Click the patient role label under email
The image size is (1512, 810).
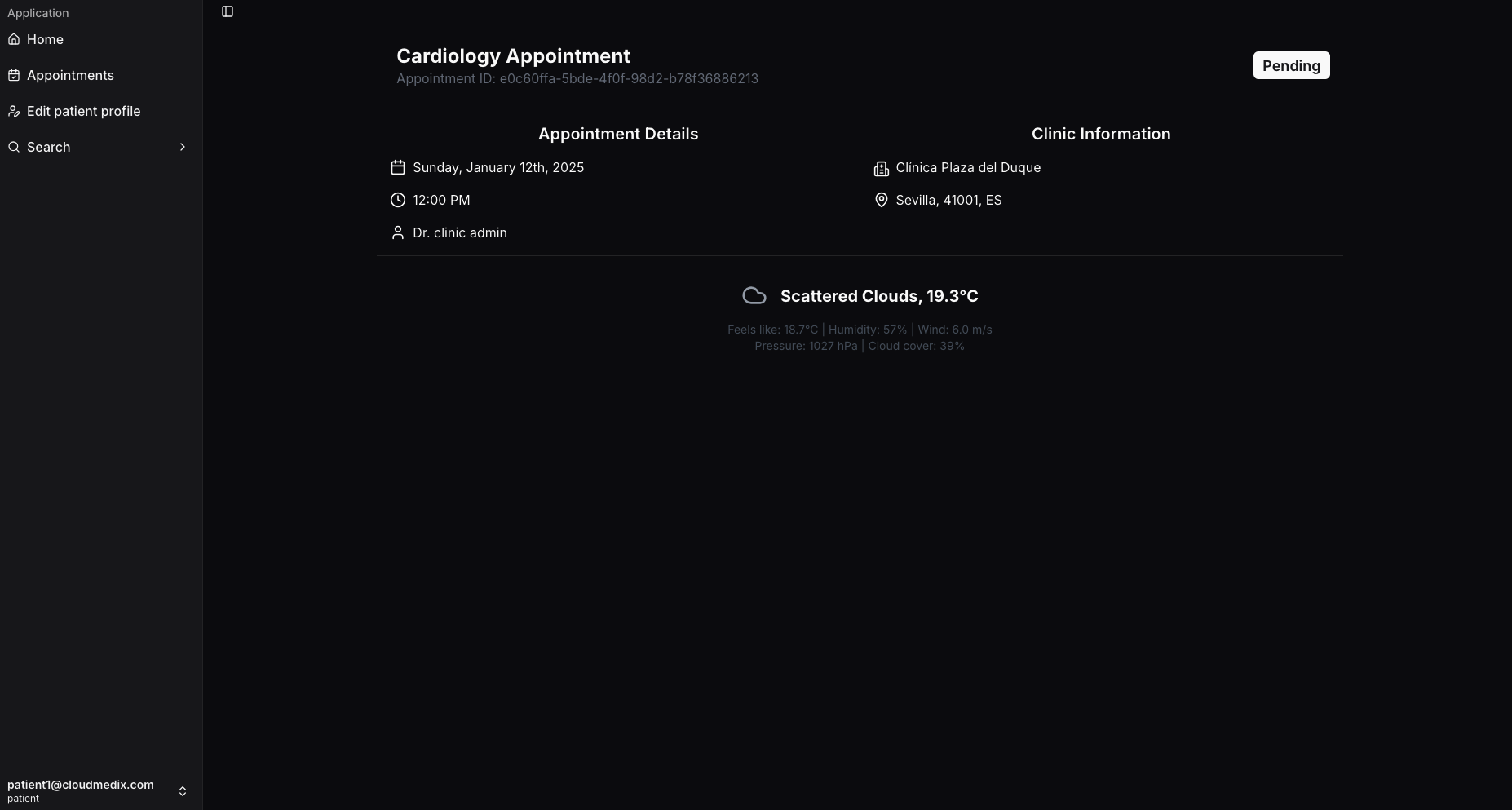pyautogui.click(x=23, y=799)
